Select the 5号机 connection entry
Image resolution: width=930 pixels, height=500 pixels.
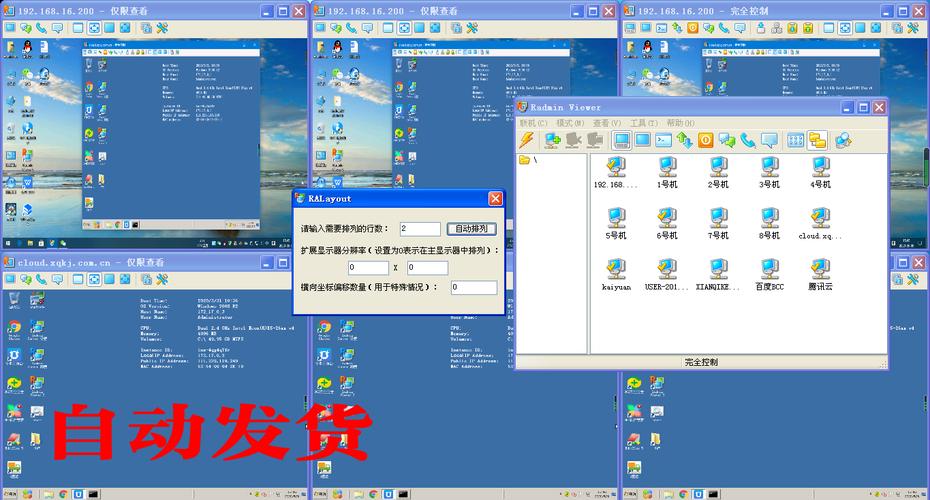point(616,224)
